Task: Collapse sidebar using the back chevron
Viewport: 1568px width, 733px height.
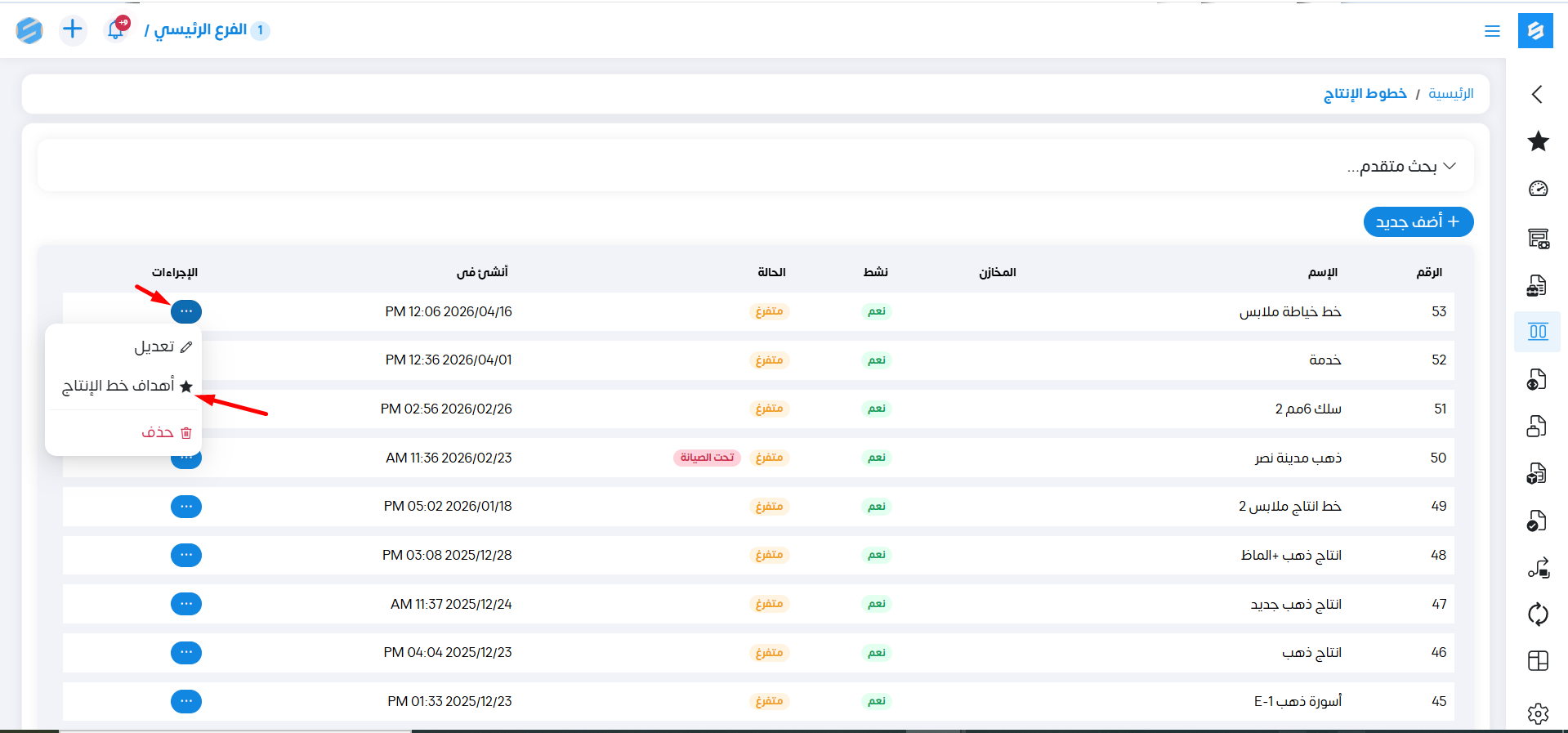Action: tap(1537, 94)
